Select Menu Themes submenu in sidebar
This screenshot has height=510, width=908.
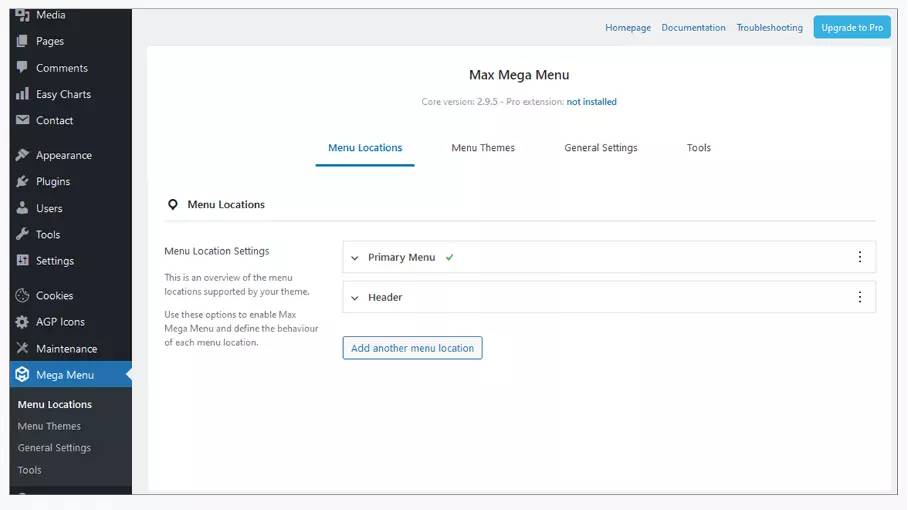pyautogui.click(x=49, y=426)
